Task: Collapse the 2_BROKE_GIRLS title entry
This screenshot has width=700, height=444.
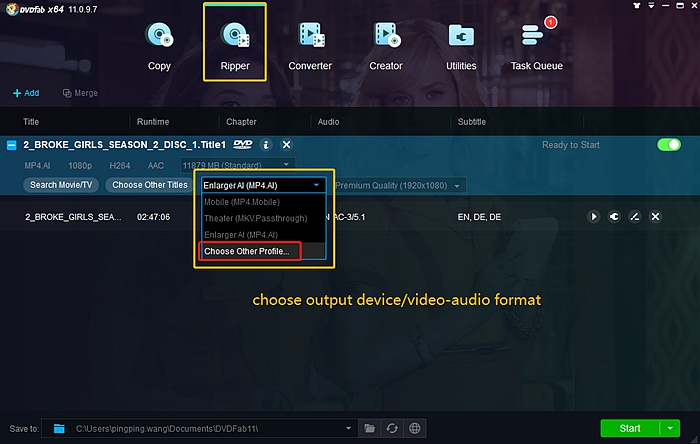Action: pyautogui.click(x=12, y=145)
